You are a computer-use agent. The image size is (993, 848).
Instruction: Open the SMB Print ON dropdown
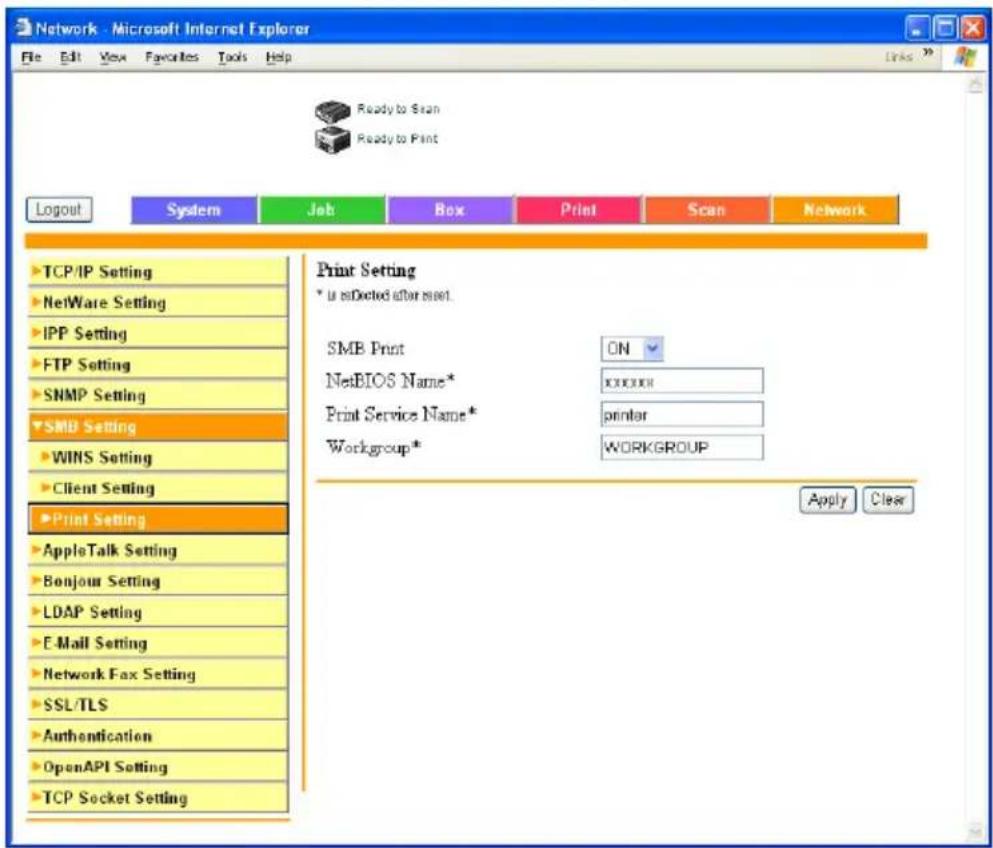pyautogui.click(x=631, y=349)
